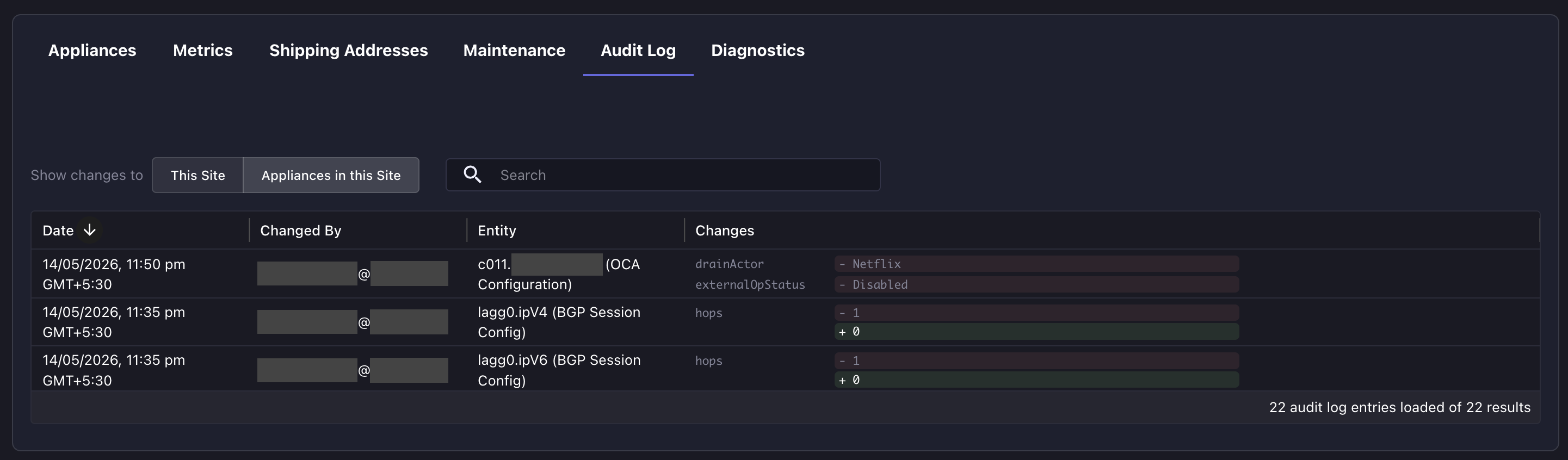The height and width of the screenshot is (460, 1568).
Task: Select the c011 OCA Configuration entry
Action: (559, 274)
